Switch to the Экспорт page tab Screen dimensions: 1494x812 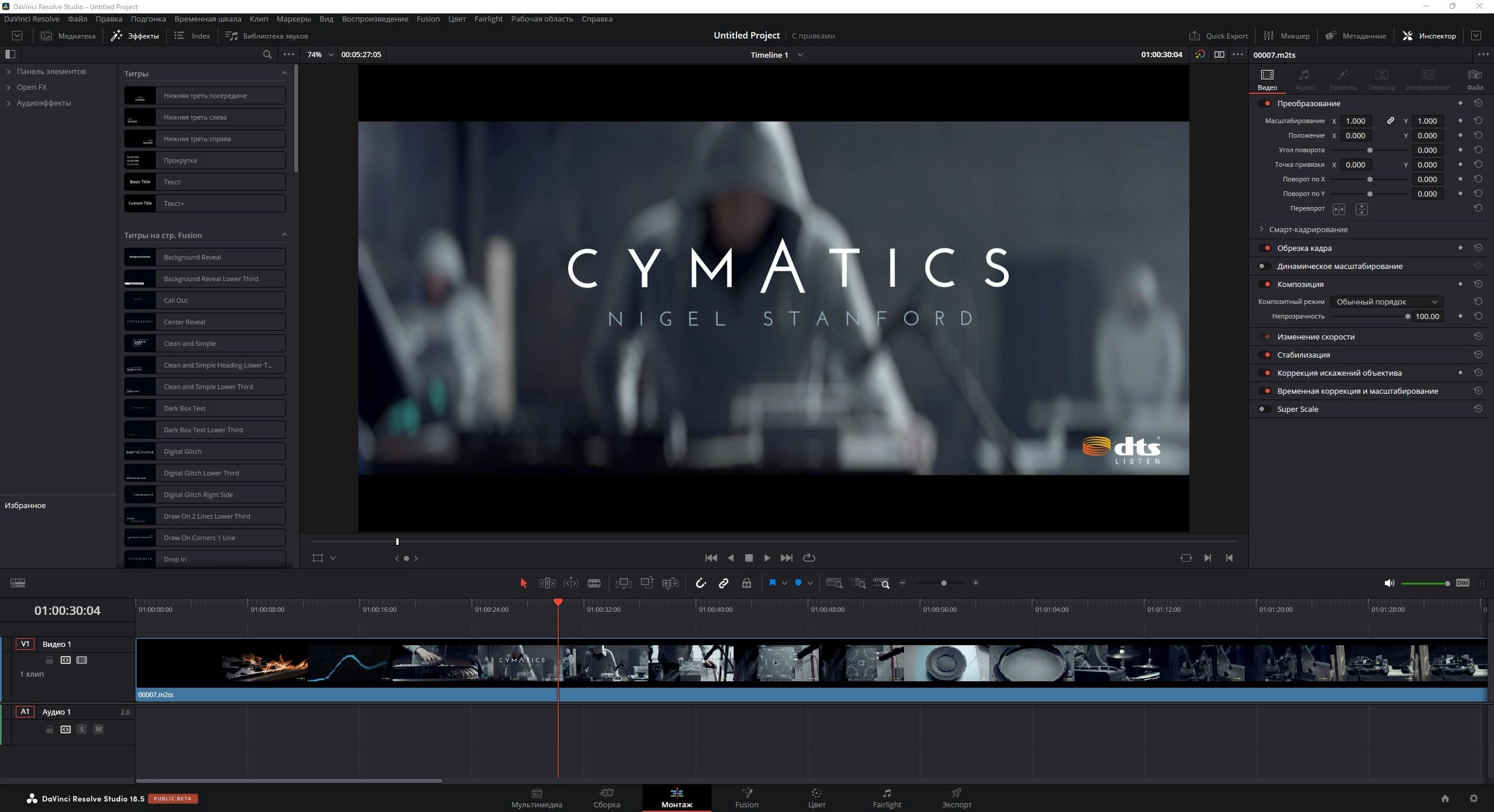pyautogui.click(x=957, y=798)
